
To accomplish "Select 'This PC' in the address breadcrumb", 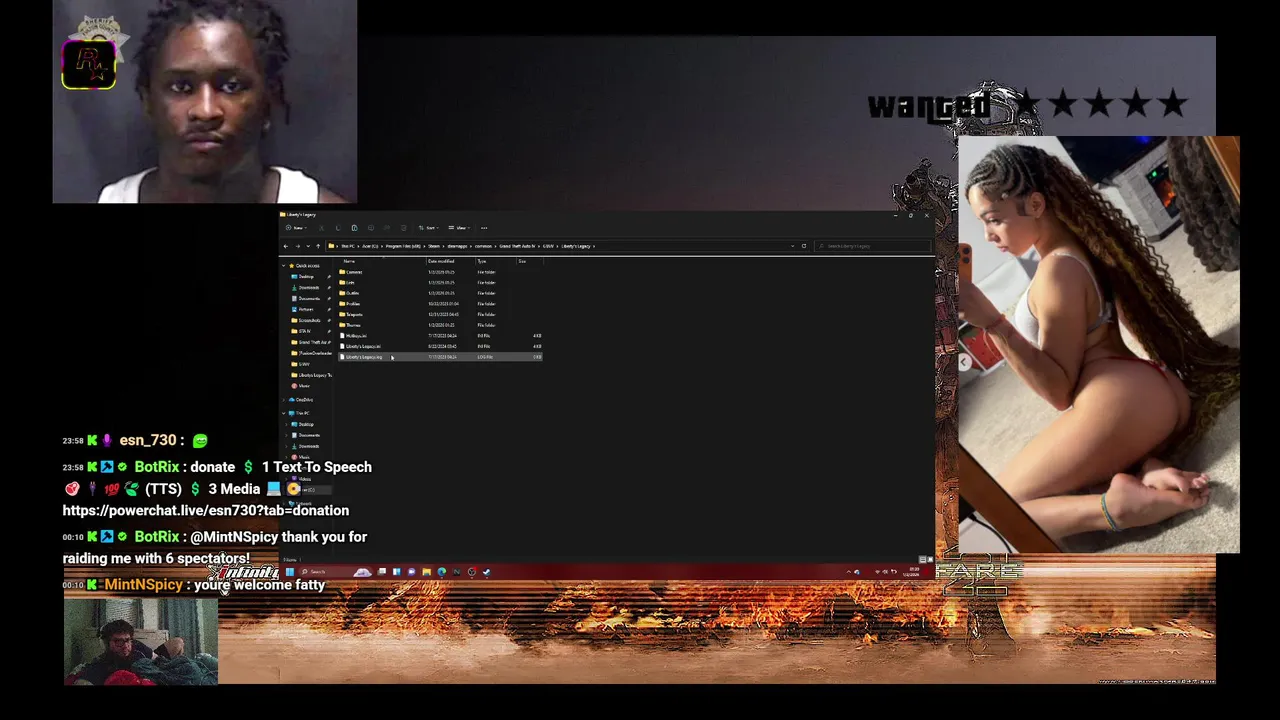I will pyautogui.click(x=348, y=246).
